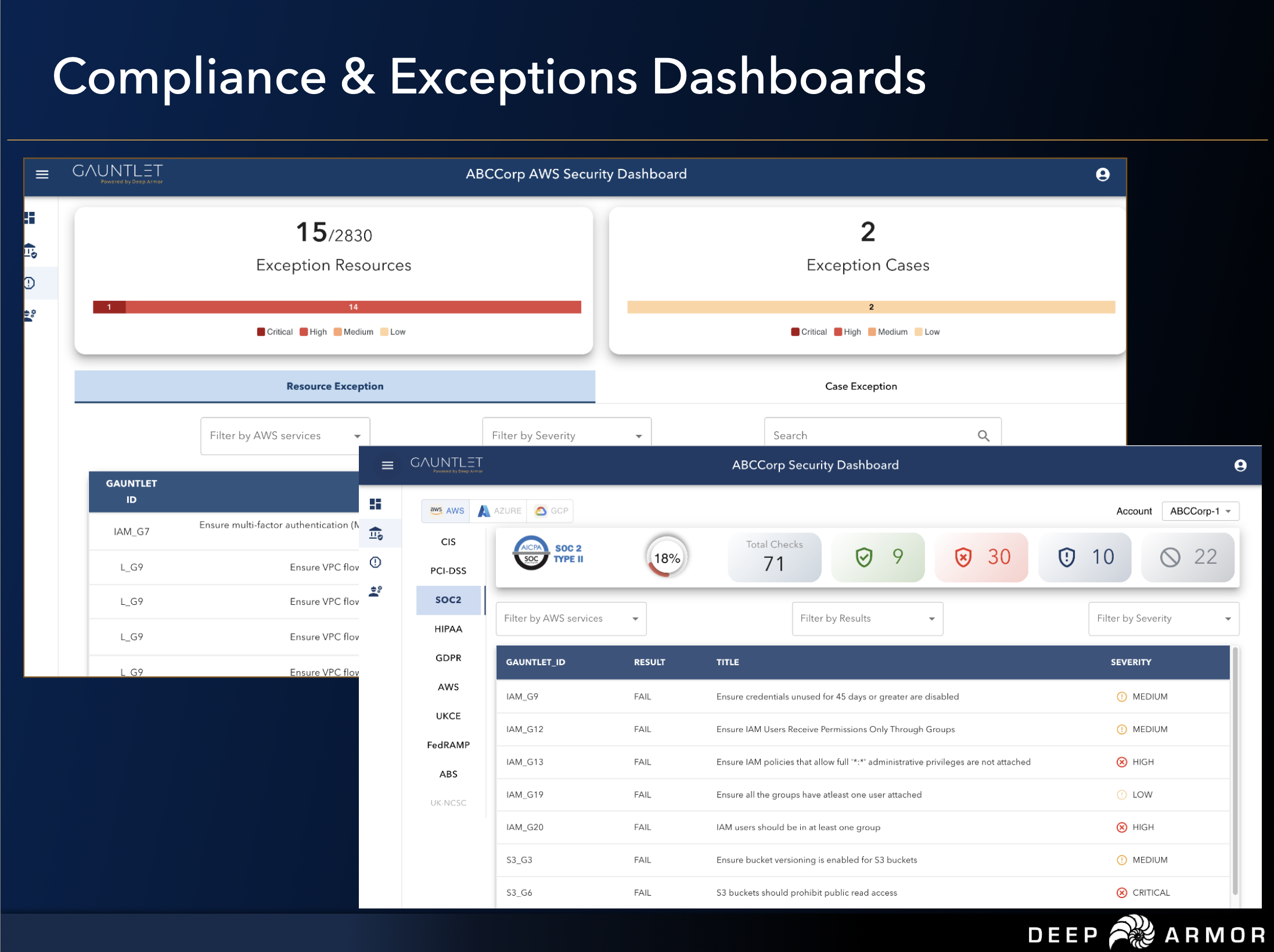Open exceptions alert icon in front window sidebar
Image resolution: width=1274 pixels, height=952 pixels.
(376, 562)
